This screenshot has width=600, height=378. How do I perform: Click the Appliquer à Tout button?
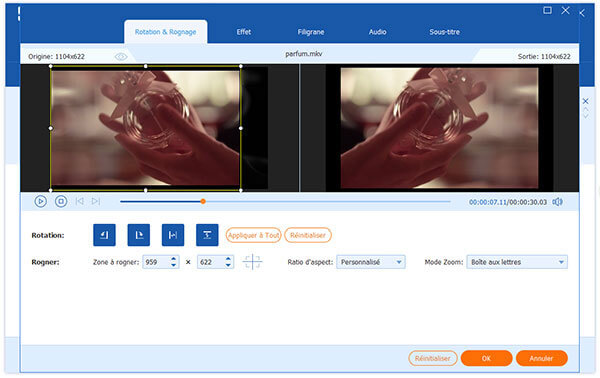(254, 235)
